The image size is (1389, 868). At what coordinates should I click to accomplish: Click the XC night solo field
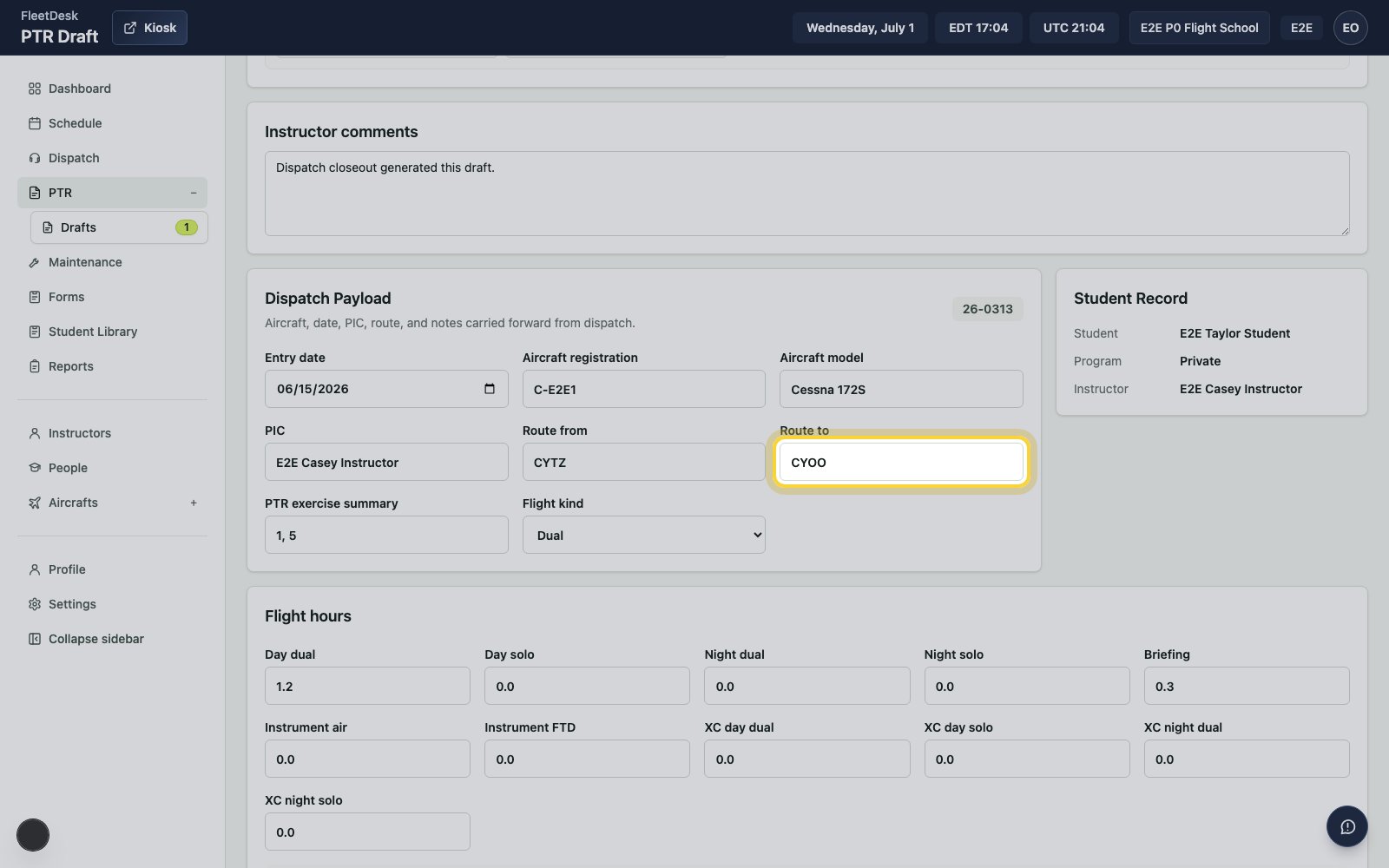click(367, 832)
